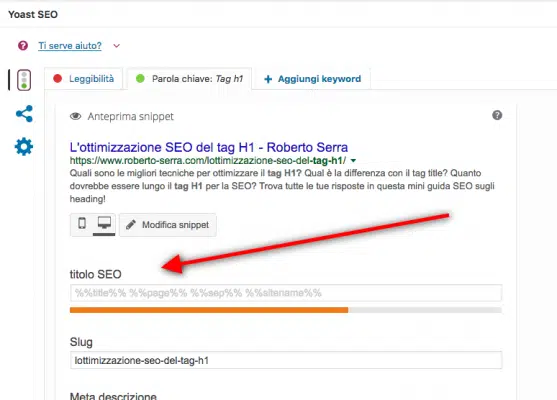Click the Yoast SEO panel heading
This screenshot has height=400, width=557.
33,15
